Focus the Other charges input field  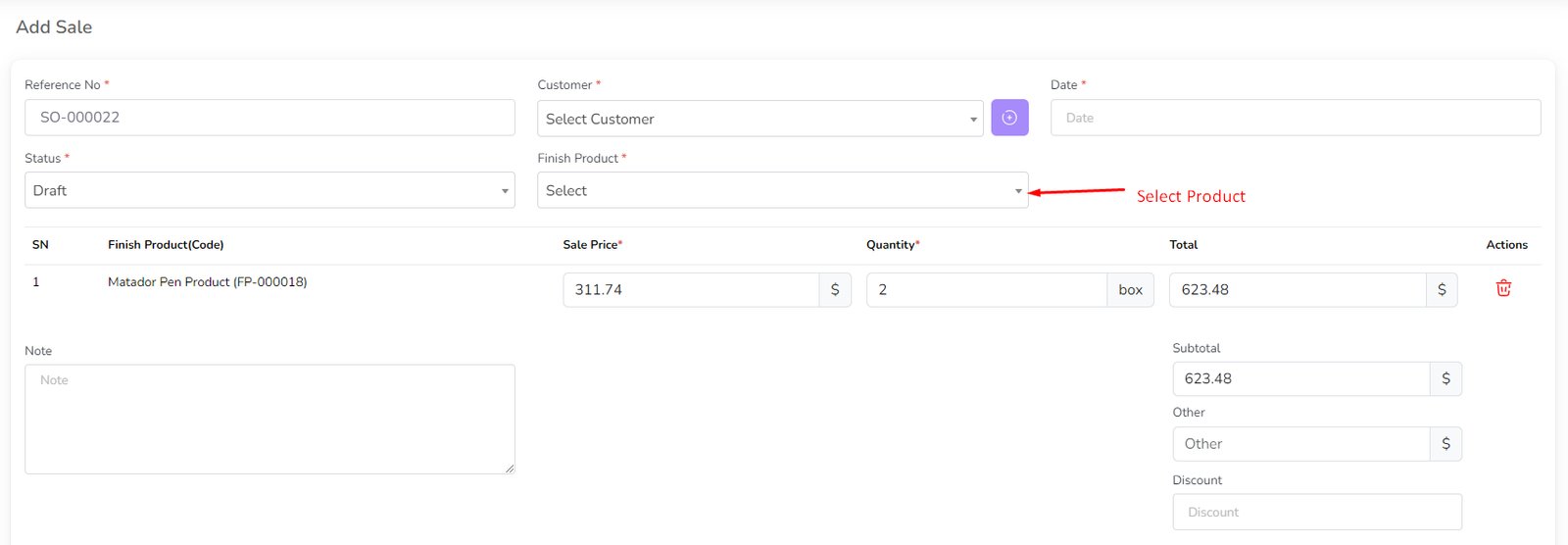point(1300,444)
